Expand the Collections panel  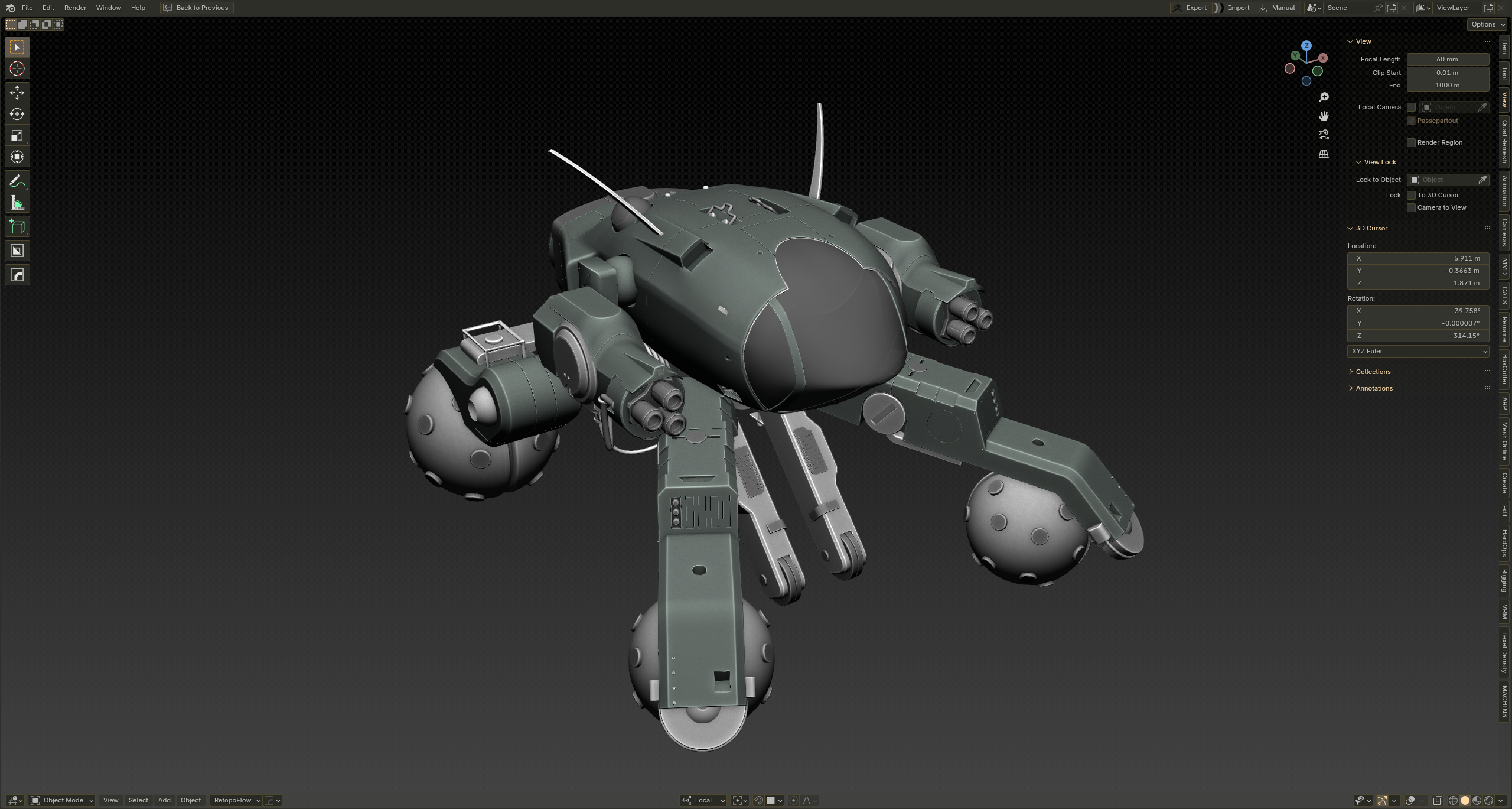coord(1373,372)
